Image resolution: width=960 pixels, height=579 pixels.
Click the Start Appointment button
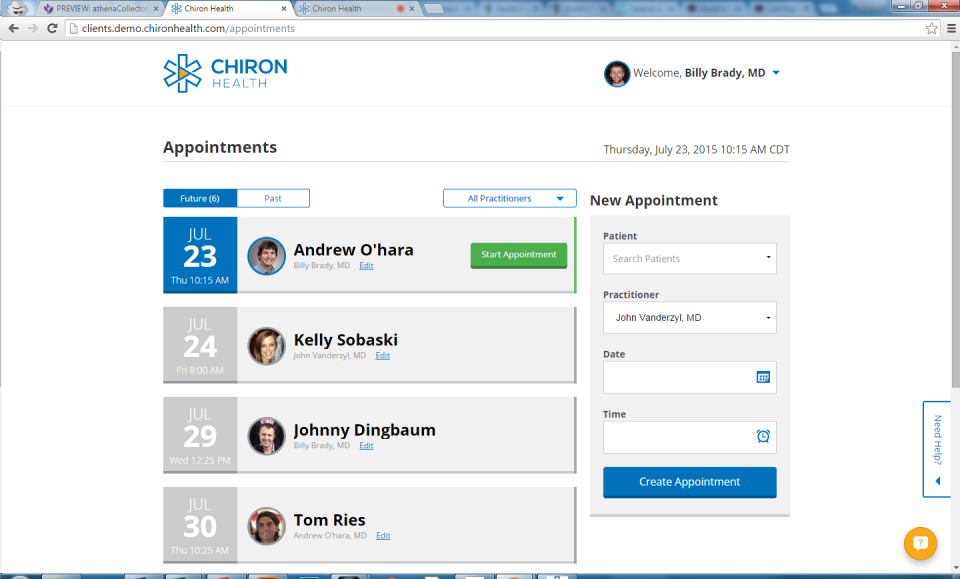(x=519, y=255)
